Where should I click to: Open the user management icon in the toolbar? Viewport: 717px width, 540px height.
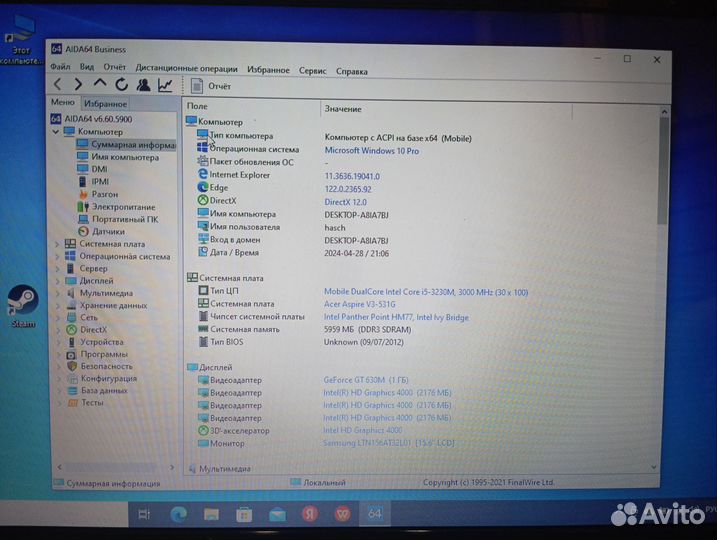tap(143, 86)
